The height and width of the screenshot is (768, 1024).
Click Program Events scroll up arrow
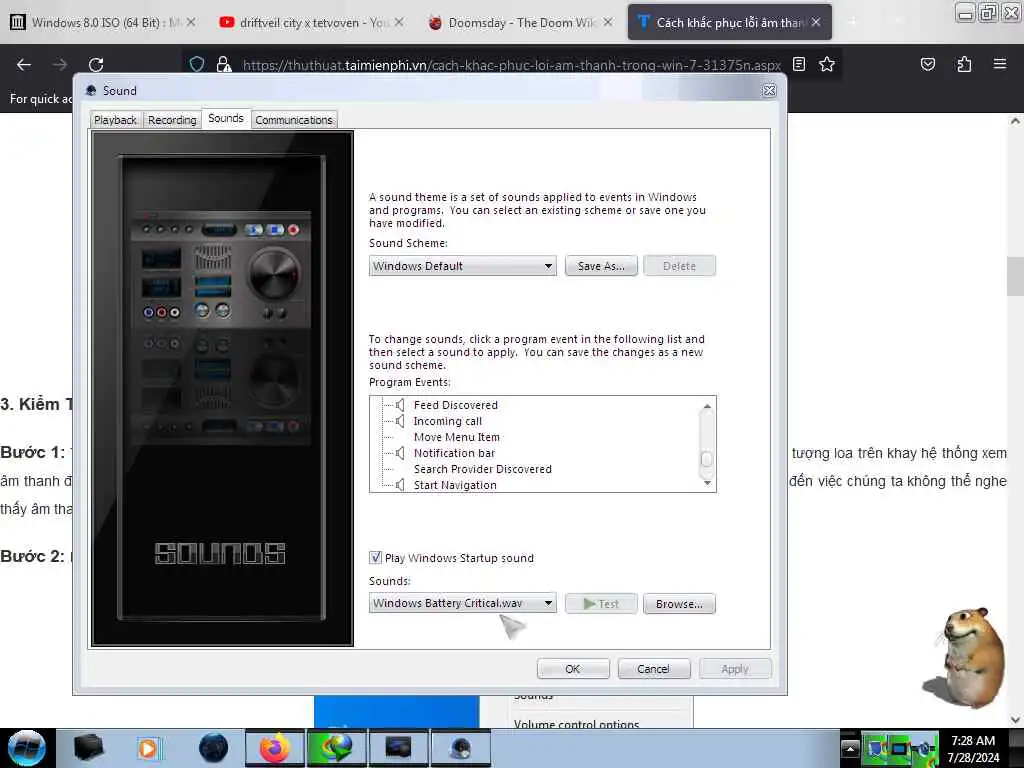point(707,406)
